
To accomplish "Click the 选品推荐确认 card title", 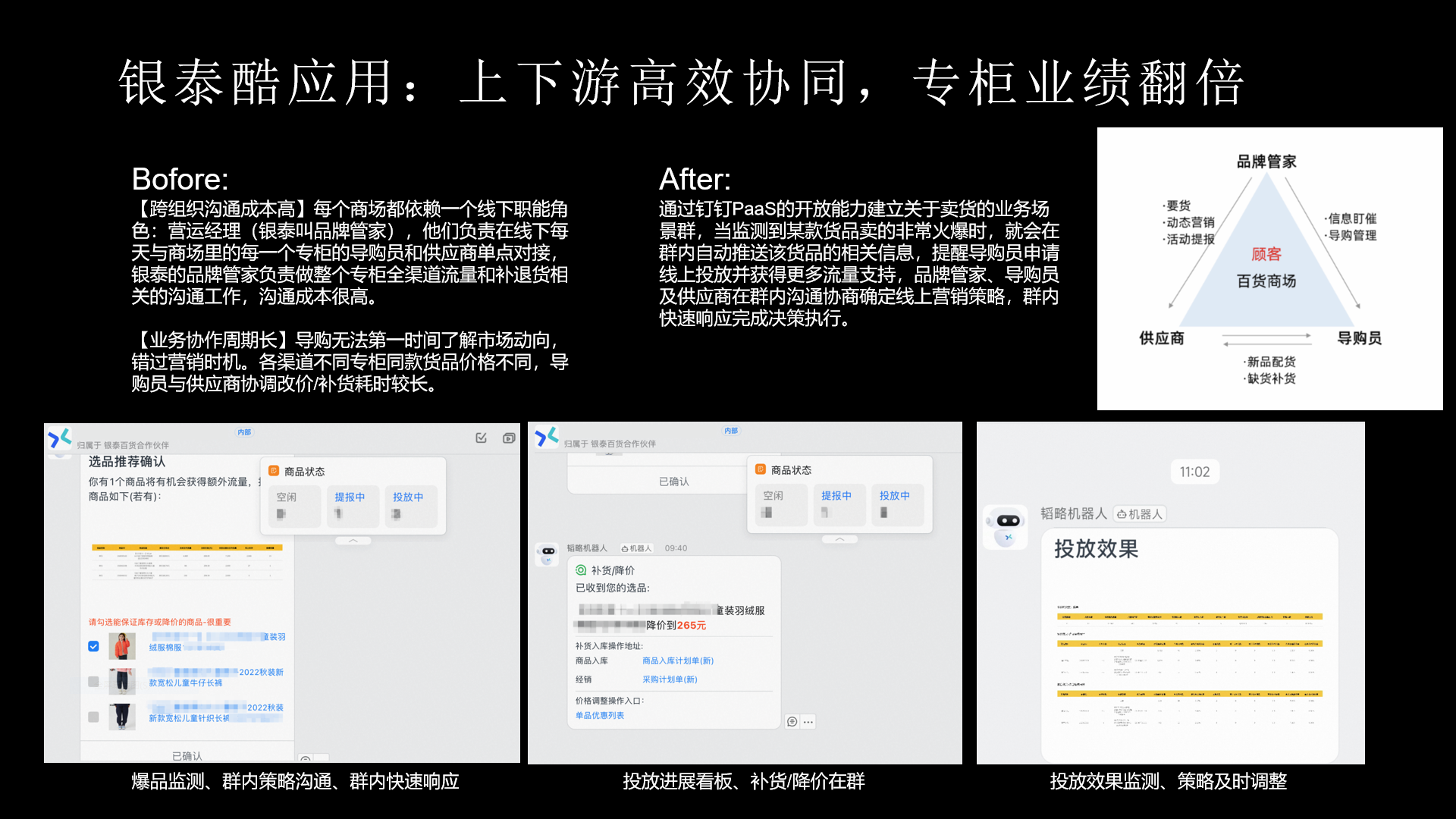I will [x=127, y=461].
